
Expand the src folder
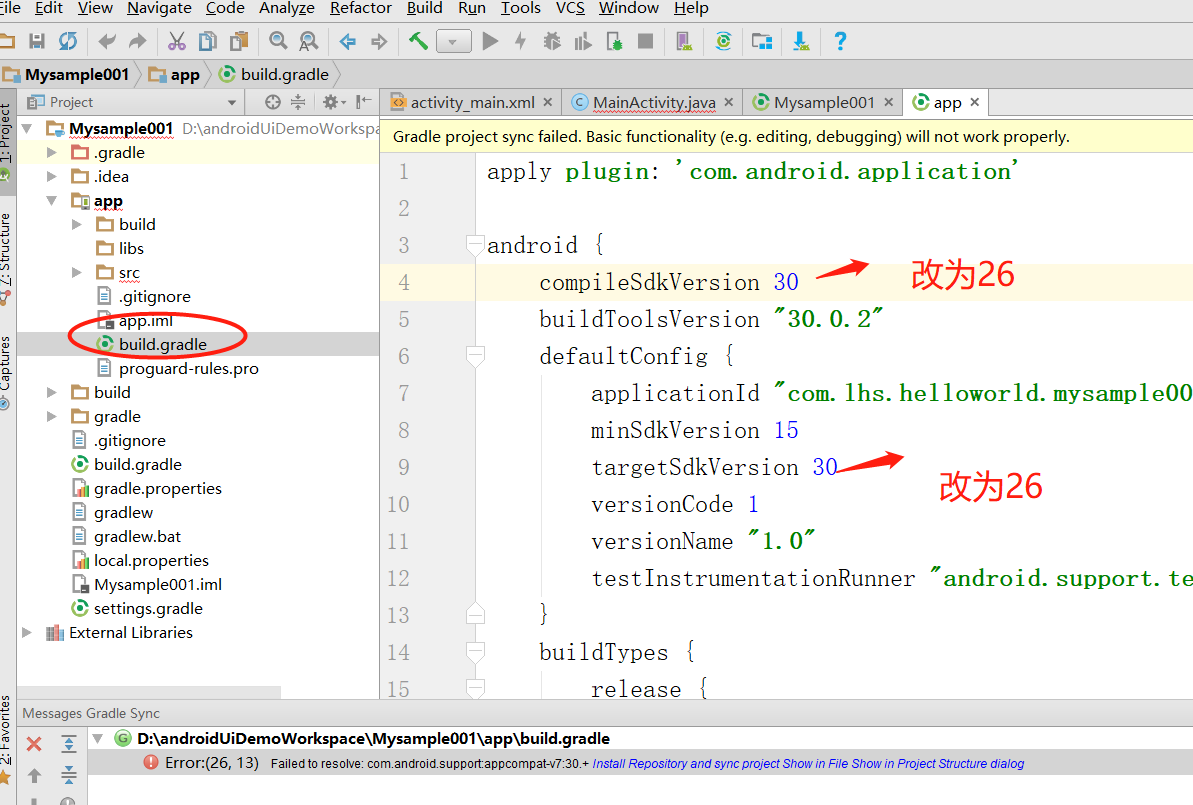[76, 272]
